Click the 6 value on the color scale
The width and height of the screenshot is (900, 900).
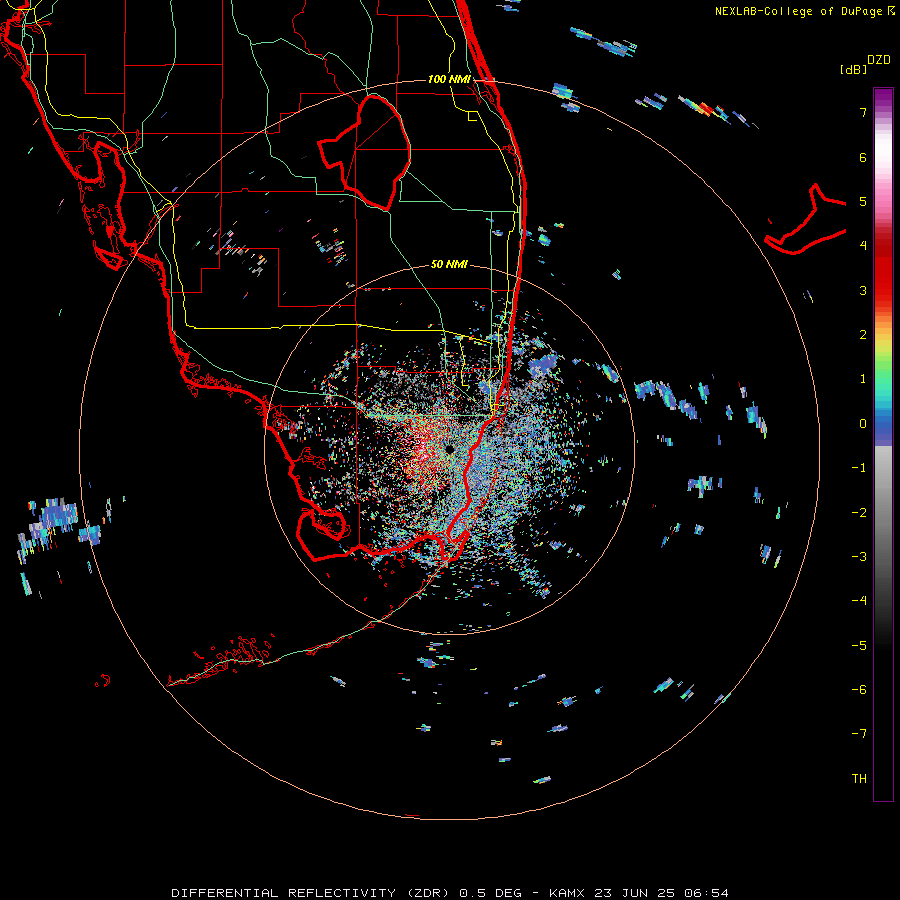click(x=863, y=157)
